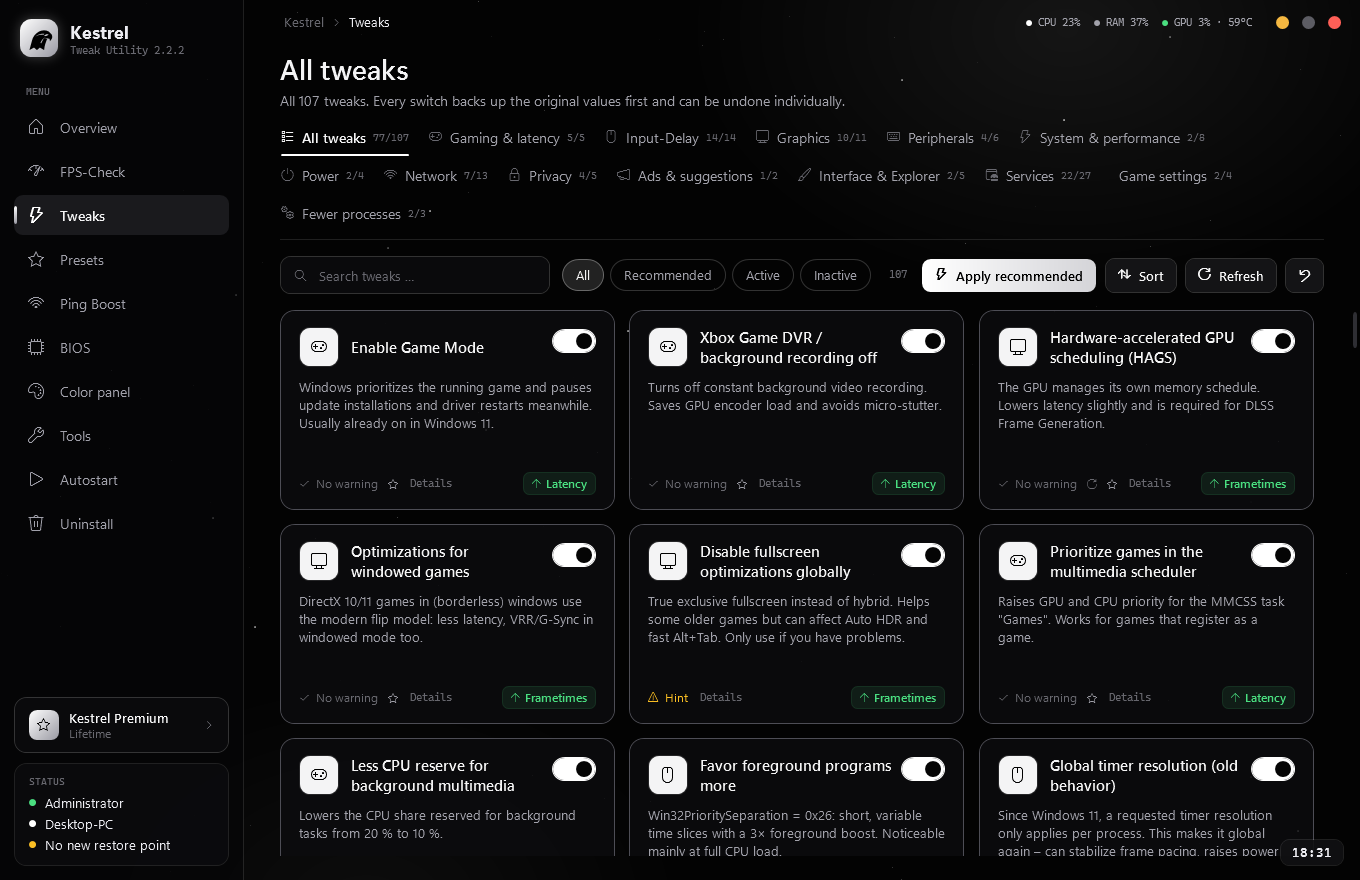Screen dimensions: 1360x880
Task: Star the Prioritize games in multimedia scheduler tweak
Action: point(1092,698)
